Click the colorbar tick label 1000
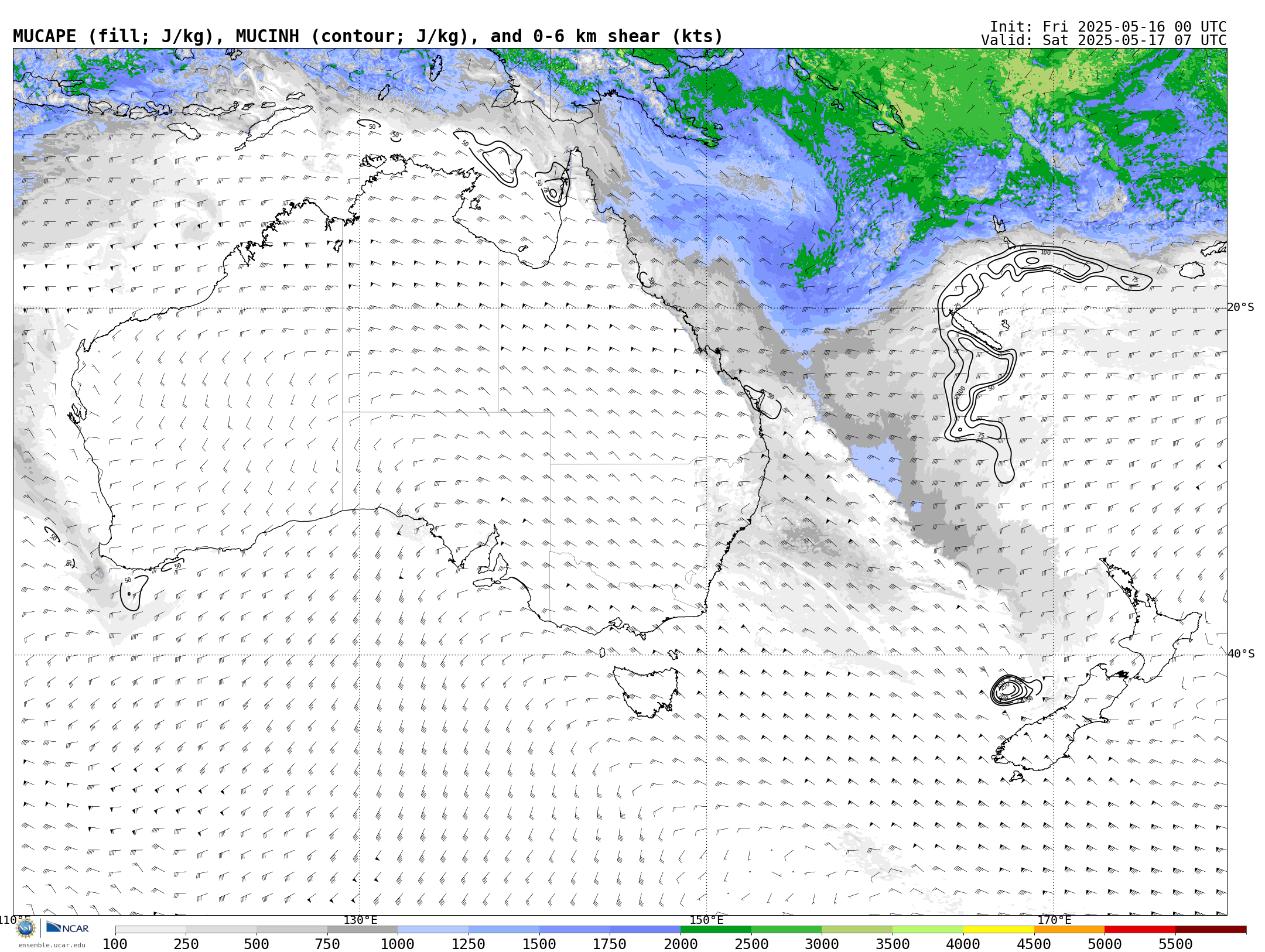The width and height of the screenshot is (1265, 952). (x=398, y=944)
